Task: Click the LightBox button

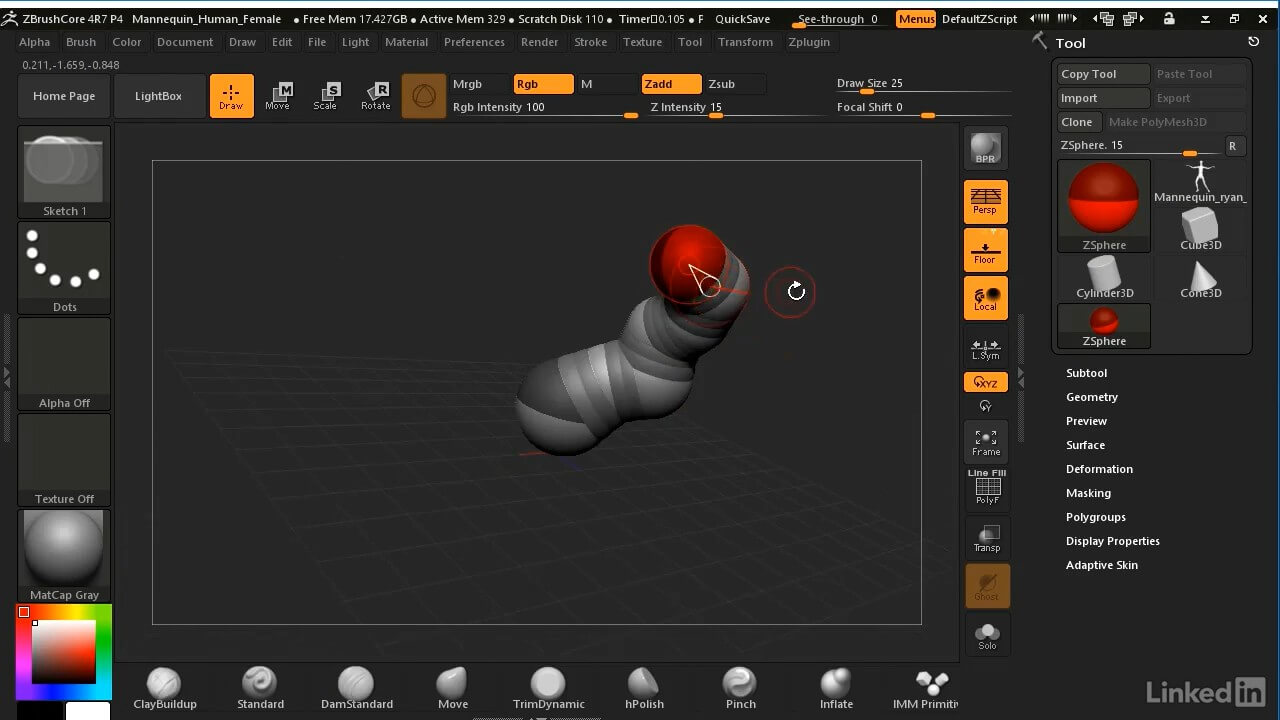Action: (158, 96)
